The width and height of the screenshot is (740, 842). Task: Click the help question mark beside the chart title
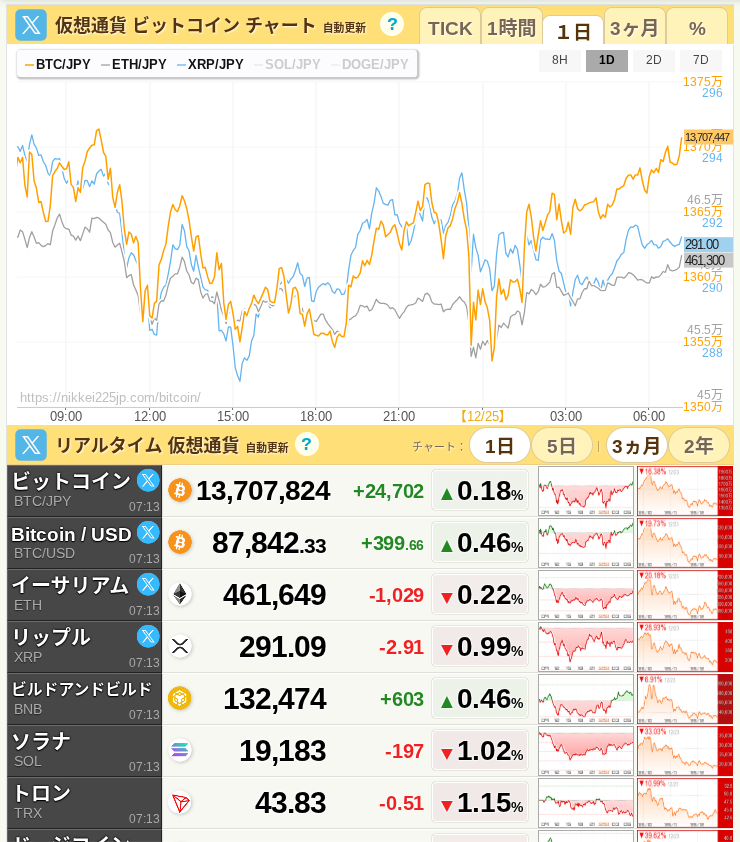392,24
